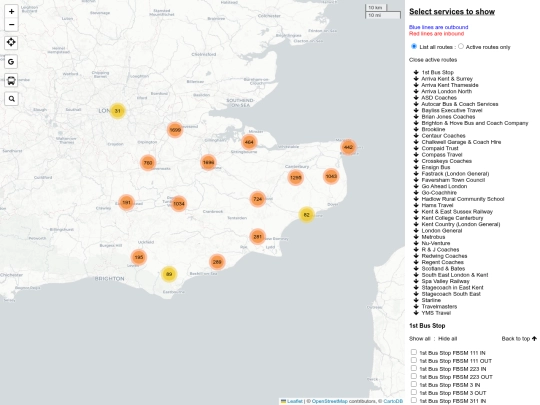This screenshot has height=405, width=540.
Task: Click the orange cluster marker 191
Action: click(126, 202)
